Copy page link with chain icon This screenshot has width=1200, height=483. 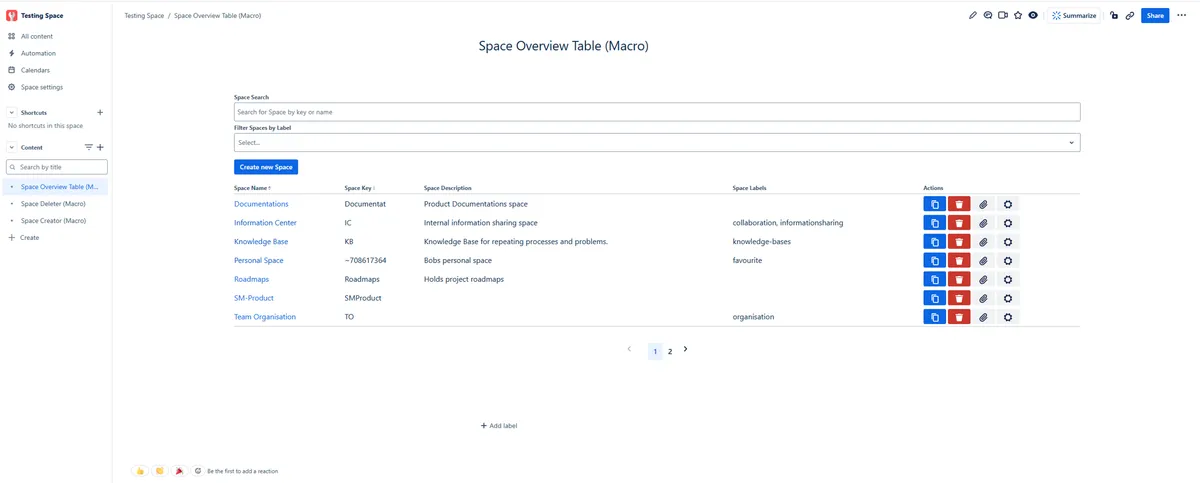pyautogui.click(x=1130, y=15)
